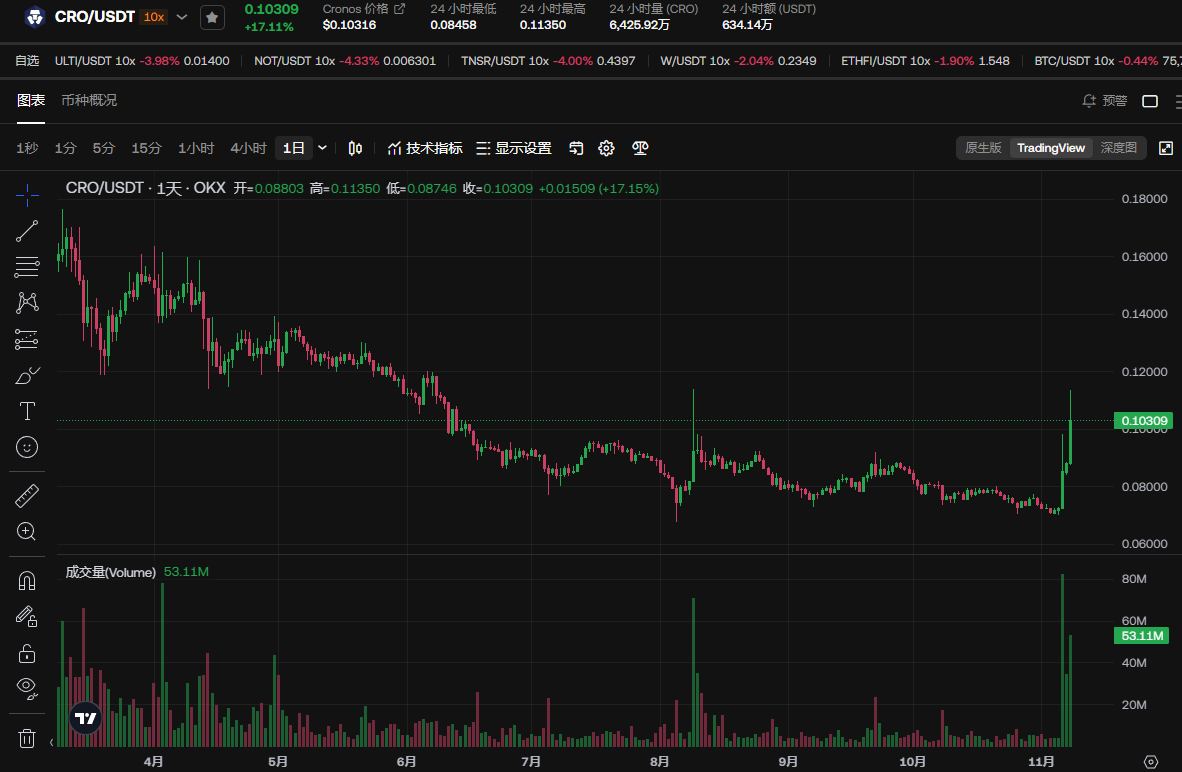Toggle lock all drawing tools
This screenshot has height=772, width=1182.
(27, 654)
